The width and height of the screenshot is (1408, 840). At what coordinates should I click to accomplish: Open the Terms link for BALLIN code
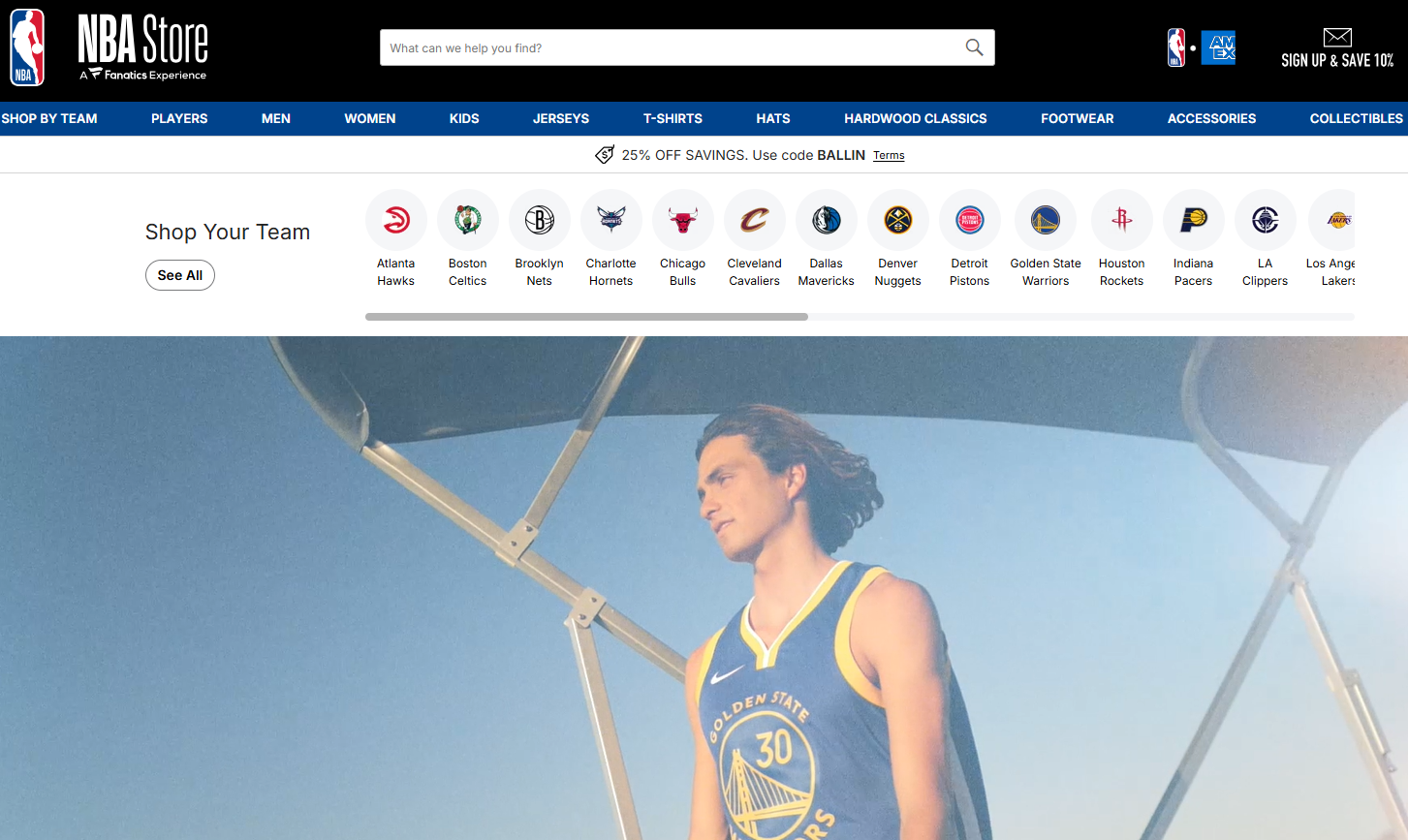click(x=889, y=155)
